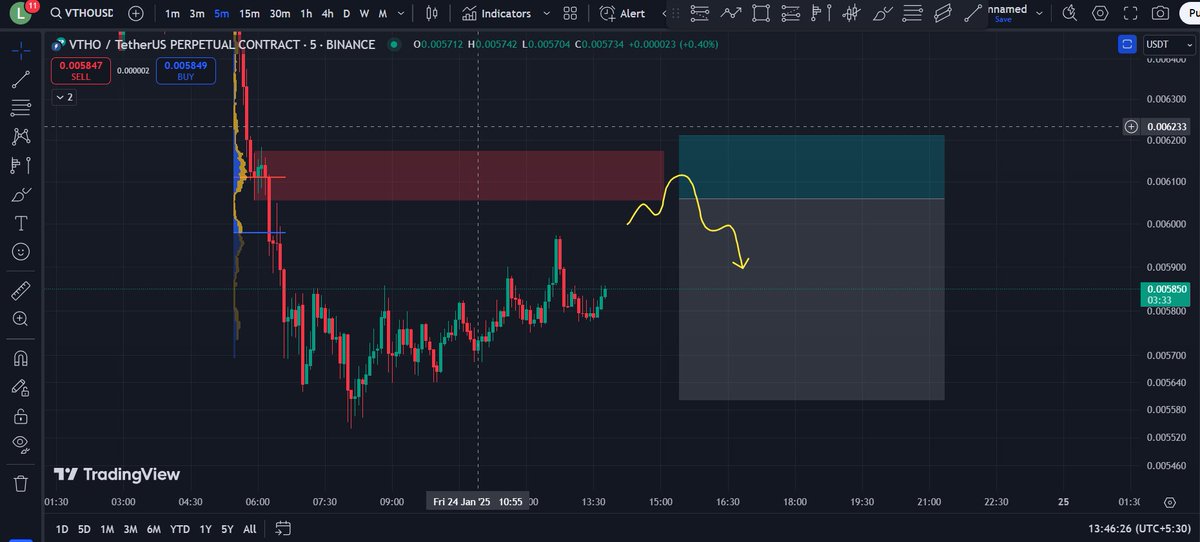
Task: Enter fullscreen mode
Action: pos(1131,13)
